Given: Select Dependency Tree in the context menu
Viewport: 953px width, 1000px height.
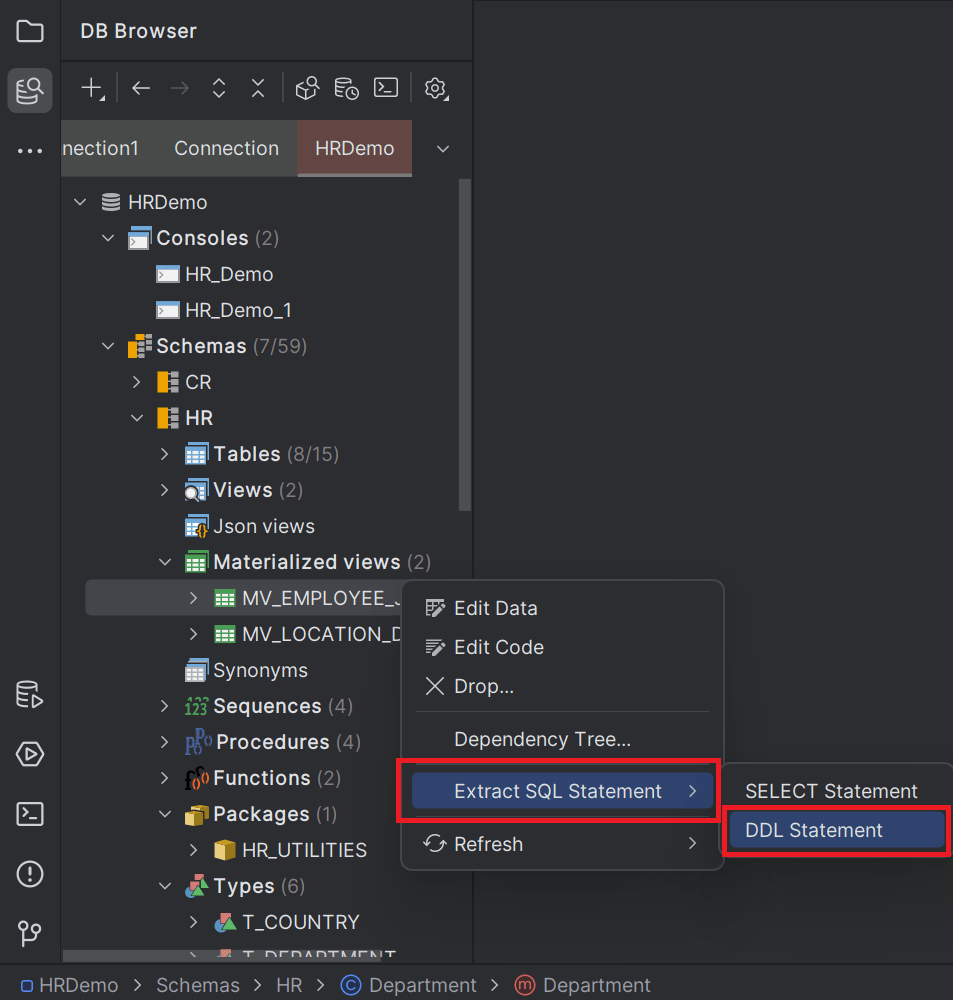Looking at the screenshot, I should click(x=544, y=739).
